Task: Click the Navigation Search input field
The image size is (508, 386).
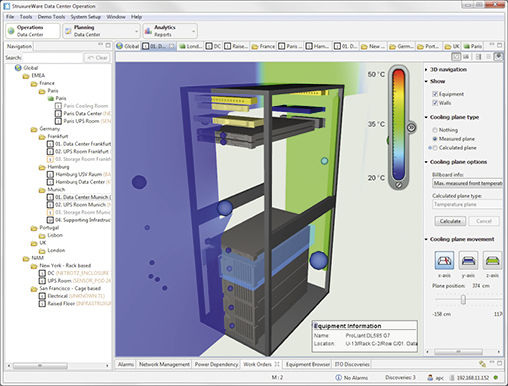Action: point(52,58)
